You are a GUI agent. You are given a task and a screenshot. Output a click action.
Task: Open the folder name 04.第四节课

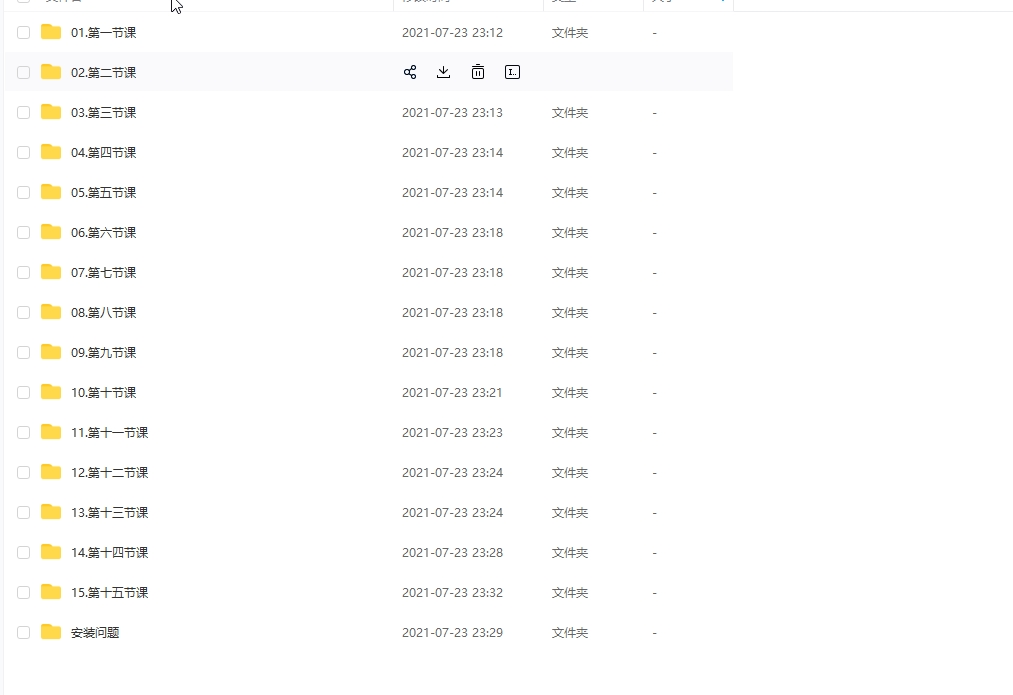pos(103,153)
